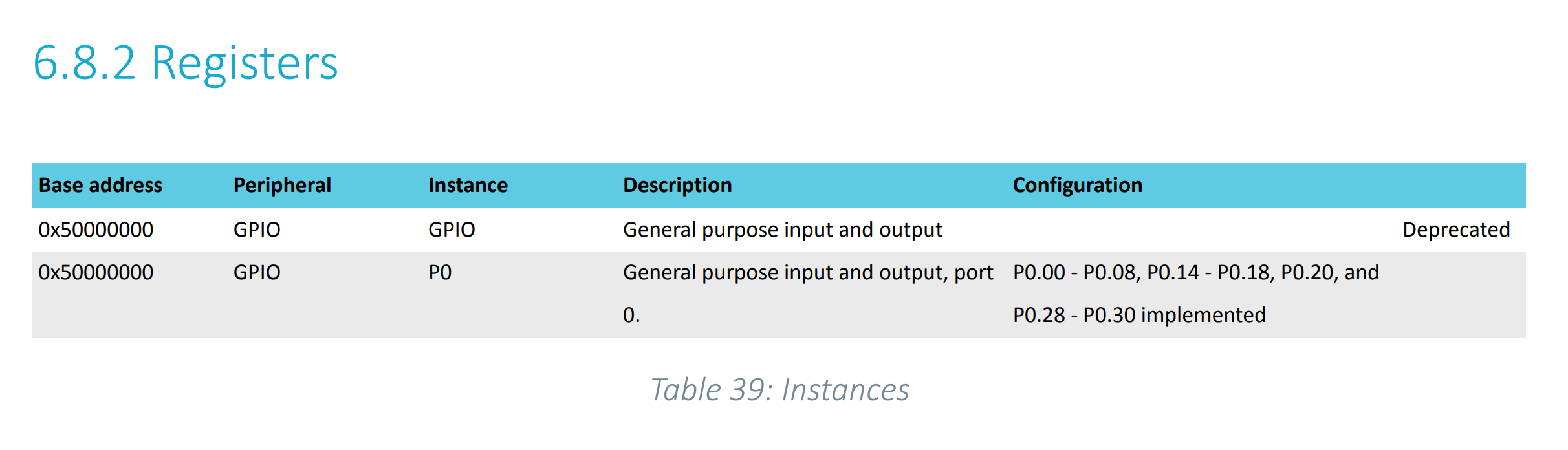Select the Deprecated label in the first row
This screenshot has height=450, width=1568.
(1455, 230)
